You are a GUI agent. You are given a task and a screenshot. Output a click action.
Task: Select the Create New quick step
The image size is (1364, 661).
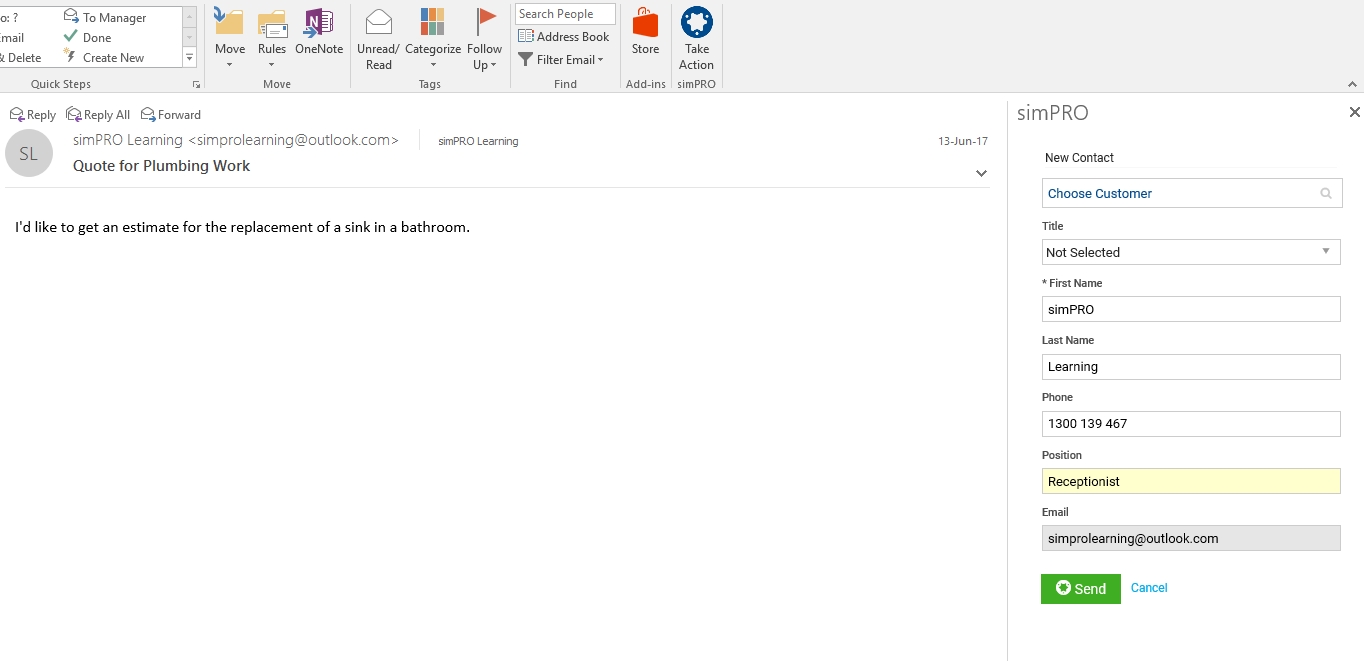[104, 57]
